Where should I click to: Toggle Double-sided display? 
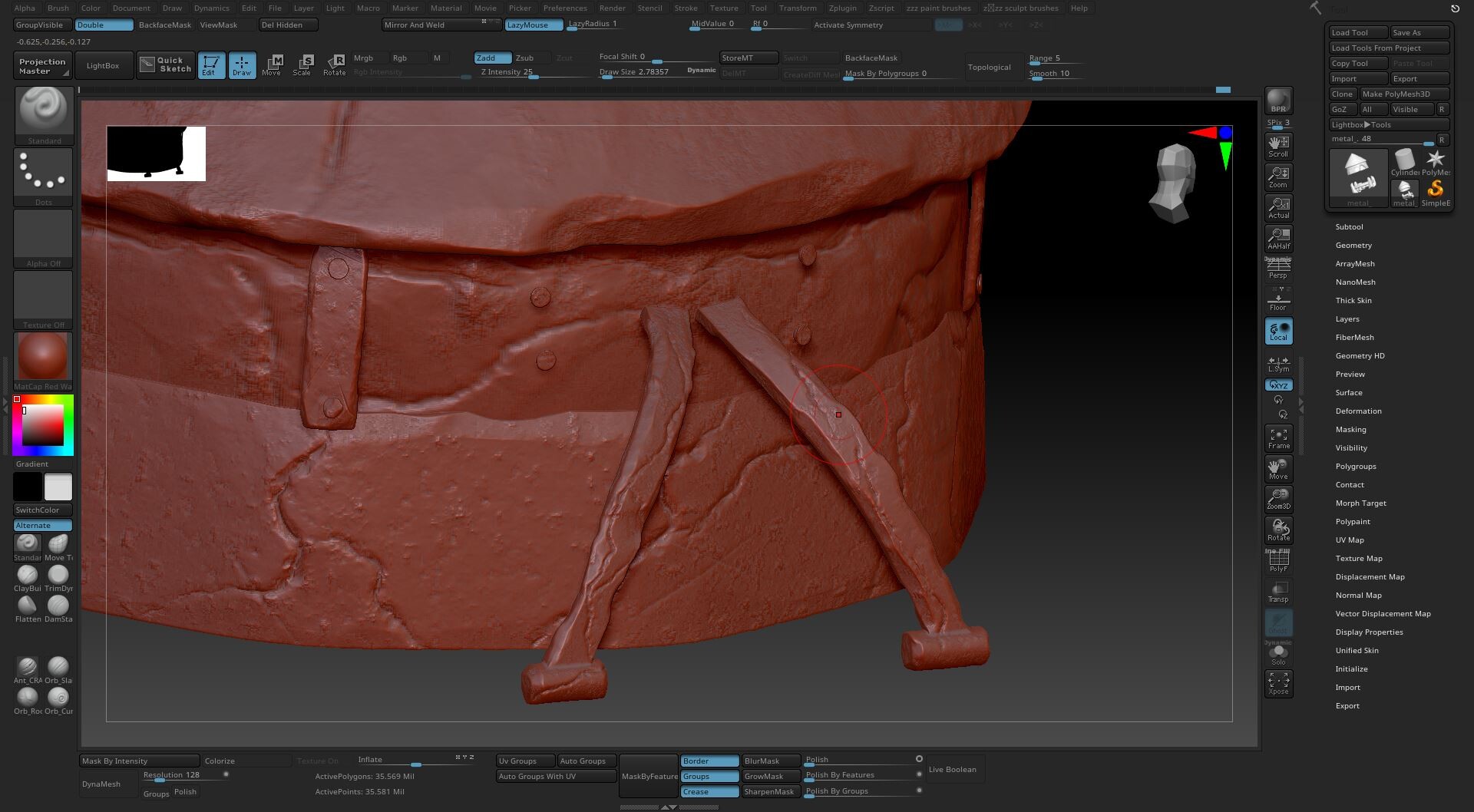(x=104, y=25)
